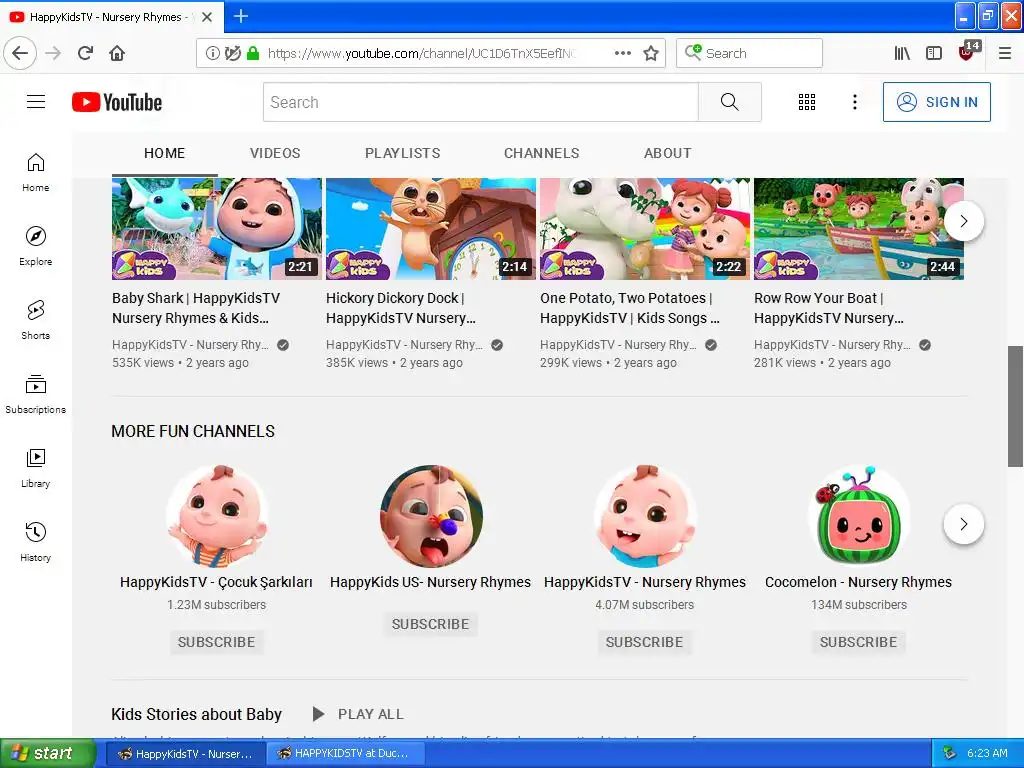Screen dimensions: 1024x768
Task: Switch to the PLAYLISTS channel tab
Action: click(x=402, y=153)
